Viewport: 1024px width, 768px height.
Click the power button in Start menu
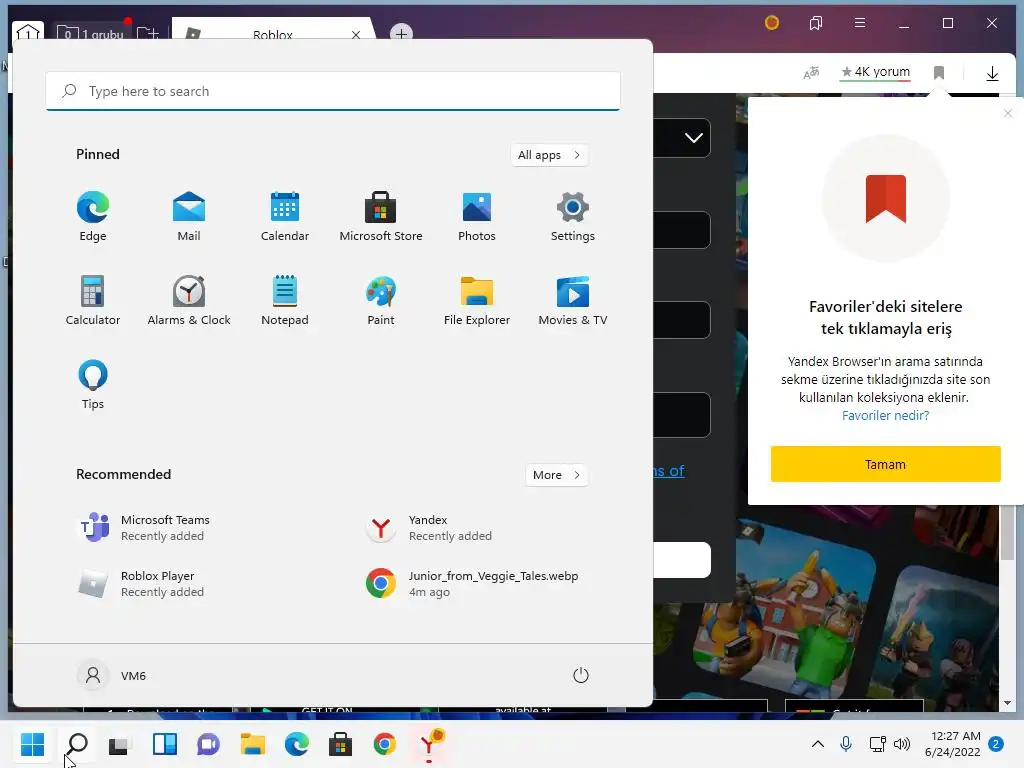581,675
